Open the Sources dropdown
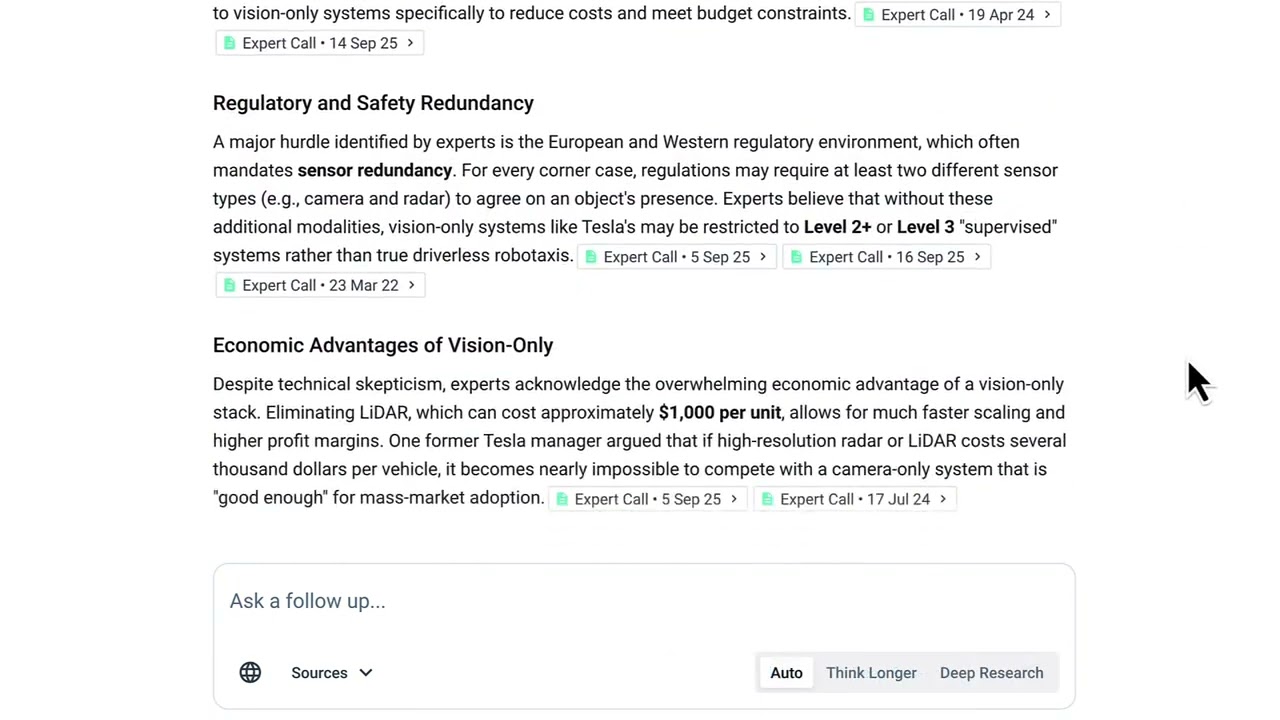Screen dimensions: 1280x720 tap(331, 673)
